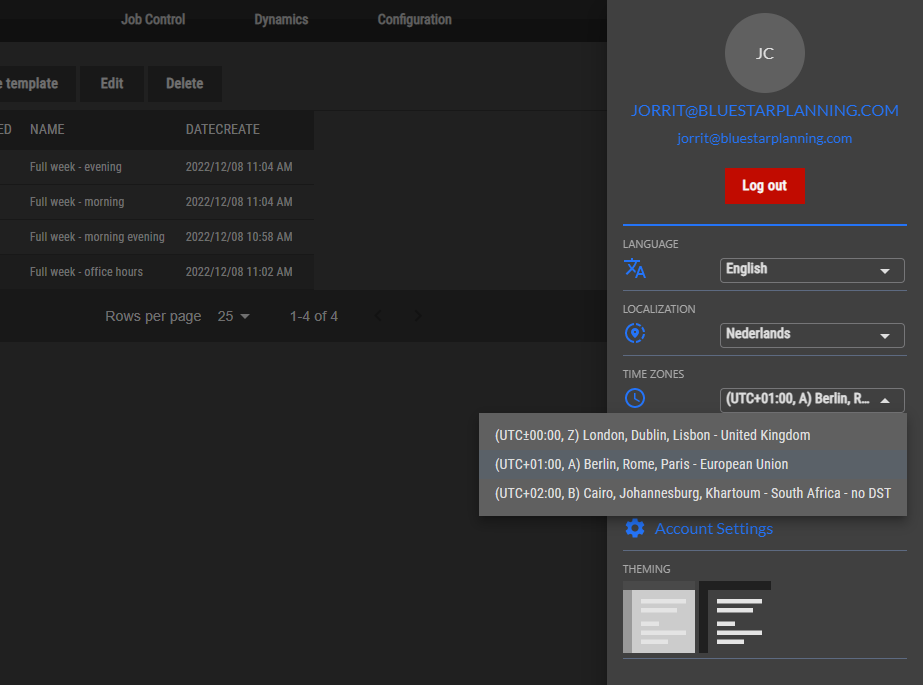Choose London, Dublin, Lisbon time zone
The image size is (923, 685).
[x=652, y=435]
